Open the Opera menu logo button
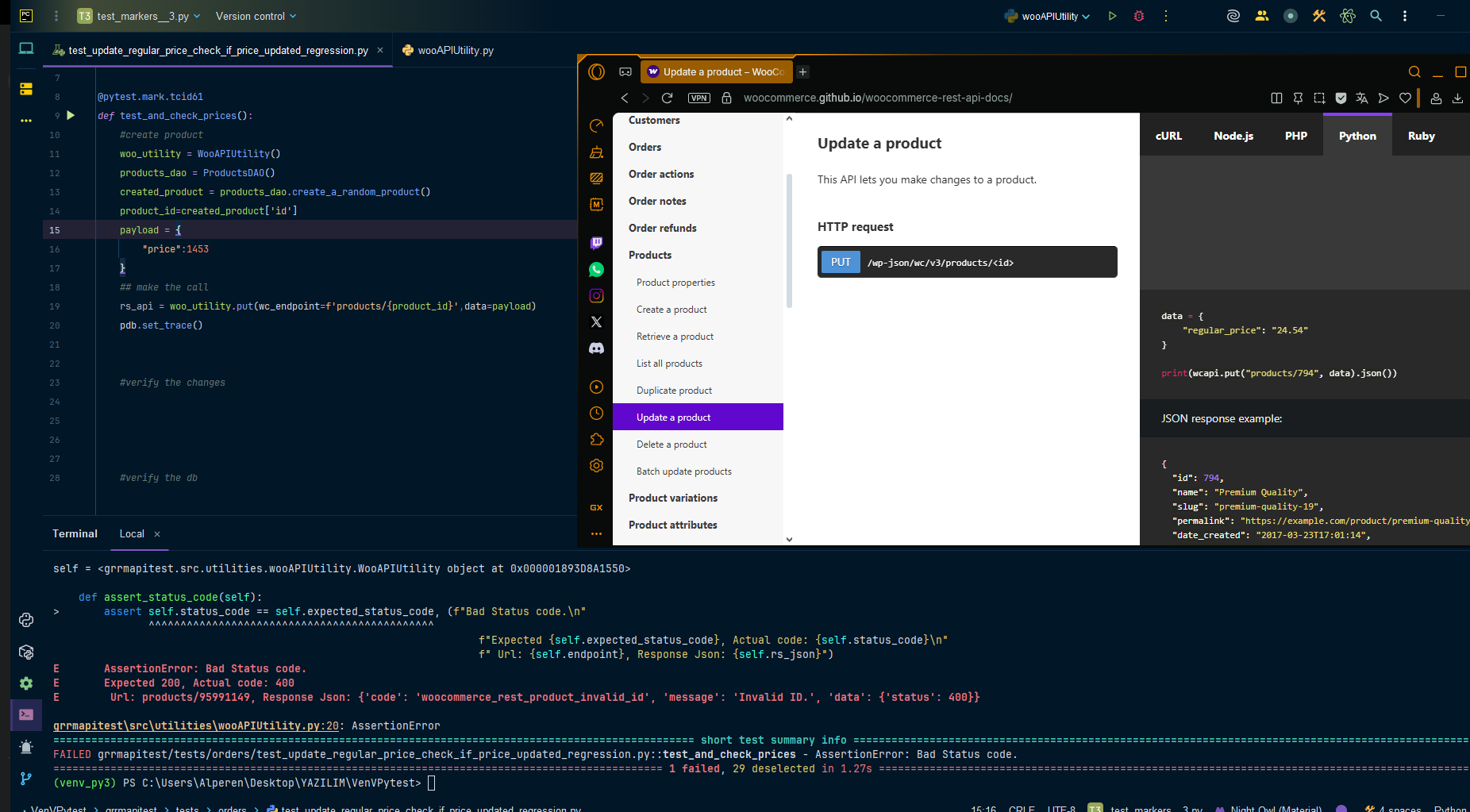The width and height of the screenshot is (1470, 812). pyautogui.click(x=596, y=71)
